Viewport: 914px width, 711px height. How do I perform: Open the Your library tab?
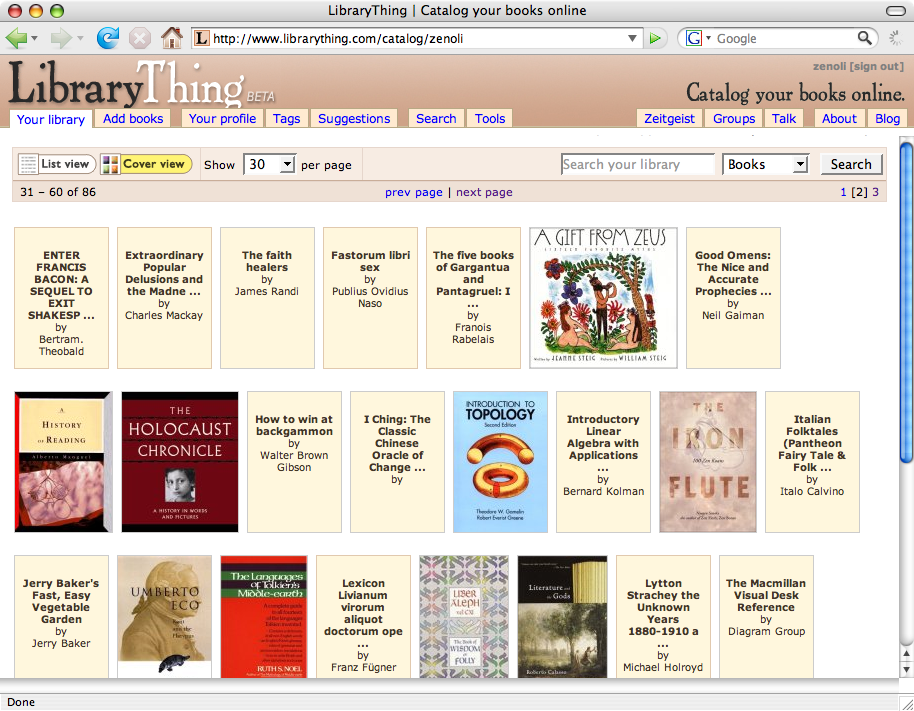51,119
